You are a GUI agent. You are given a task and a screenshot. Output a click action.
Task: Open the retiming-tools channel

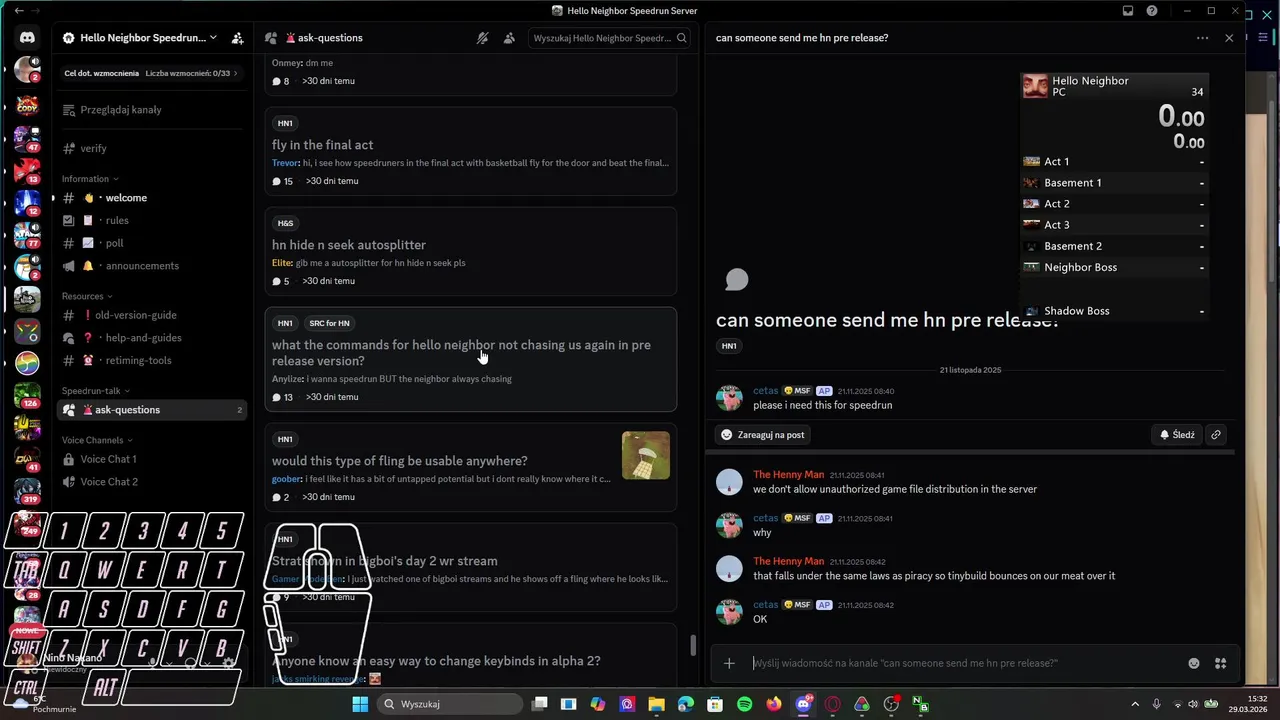pyautogui.click(x=152, y=360)
